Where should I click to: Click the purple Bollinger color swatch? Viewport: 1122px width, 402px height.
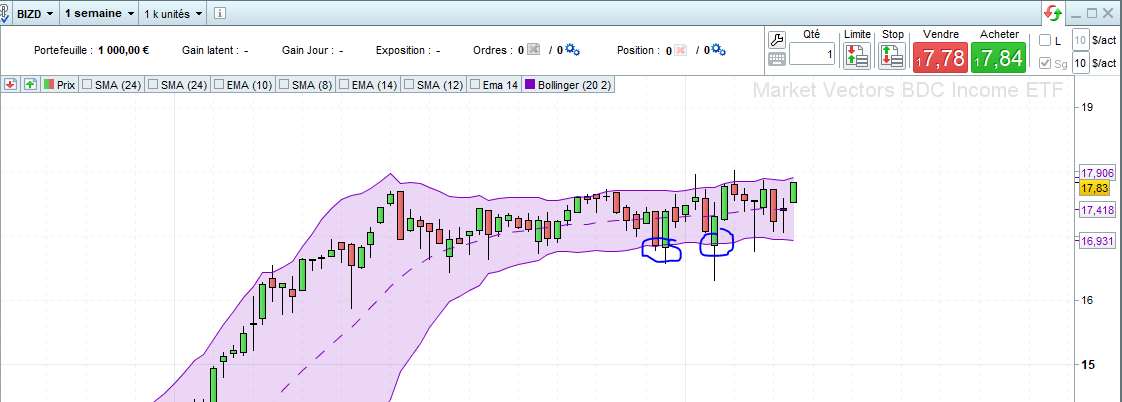(530, 84)
